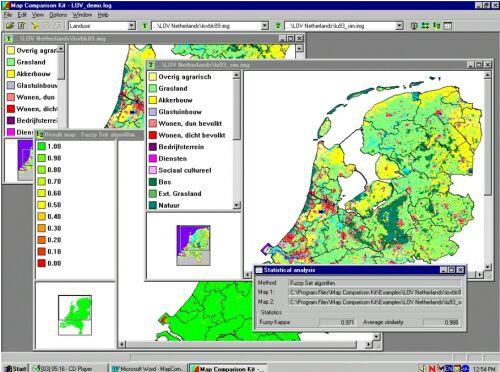500x372 pixels.
Task: Open the Edit menu
Action: pos(22,15)
